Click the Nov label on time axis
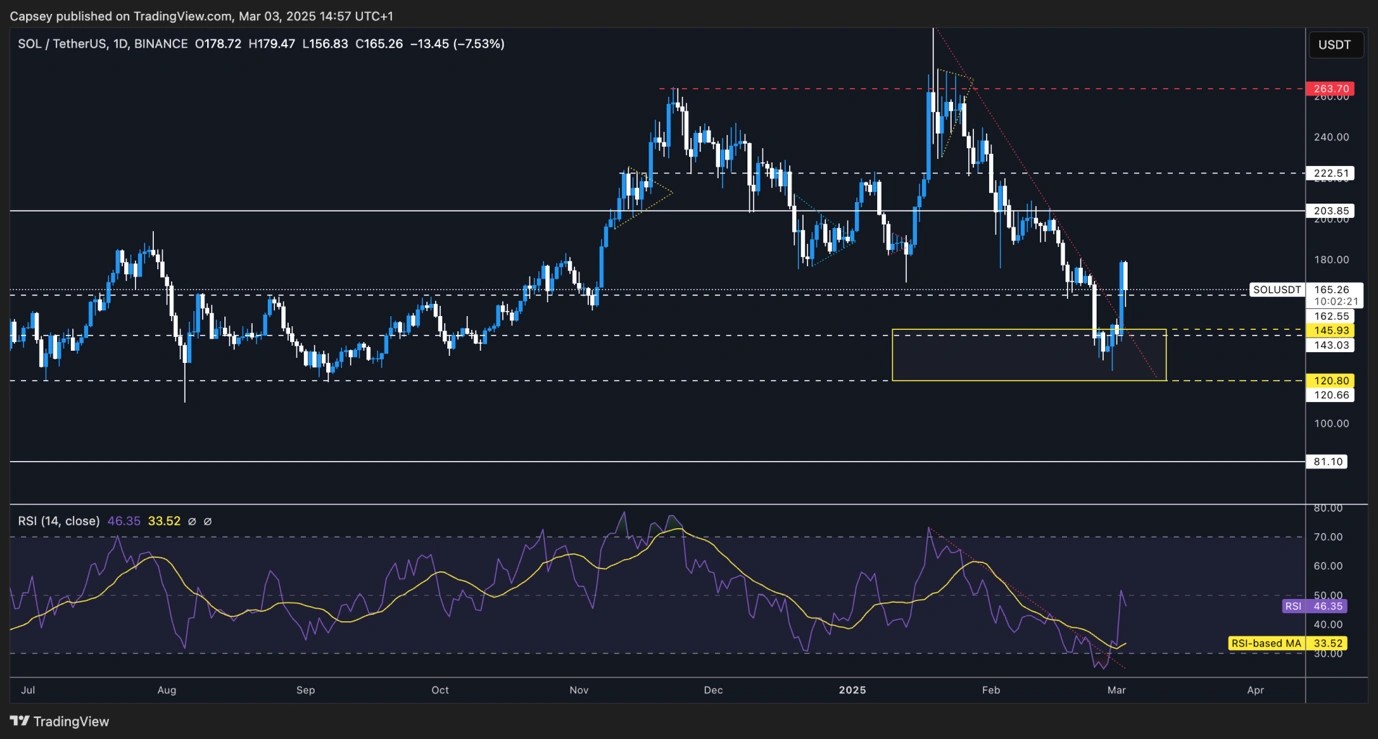 click(x=579, y=690)
